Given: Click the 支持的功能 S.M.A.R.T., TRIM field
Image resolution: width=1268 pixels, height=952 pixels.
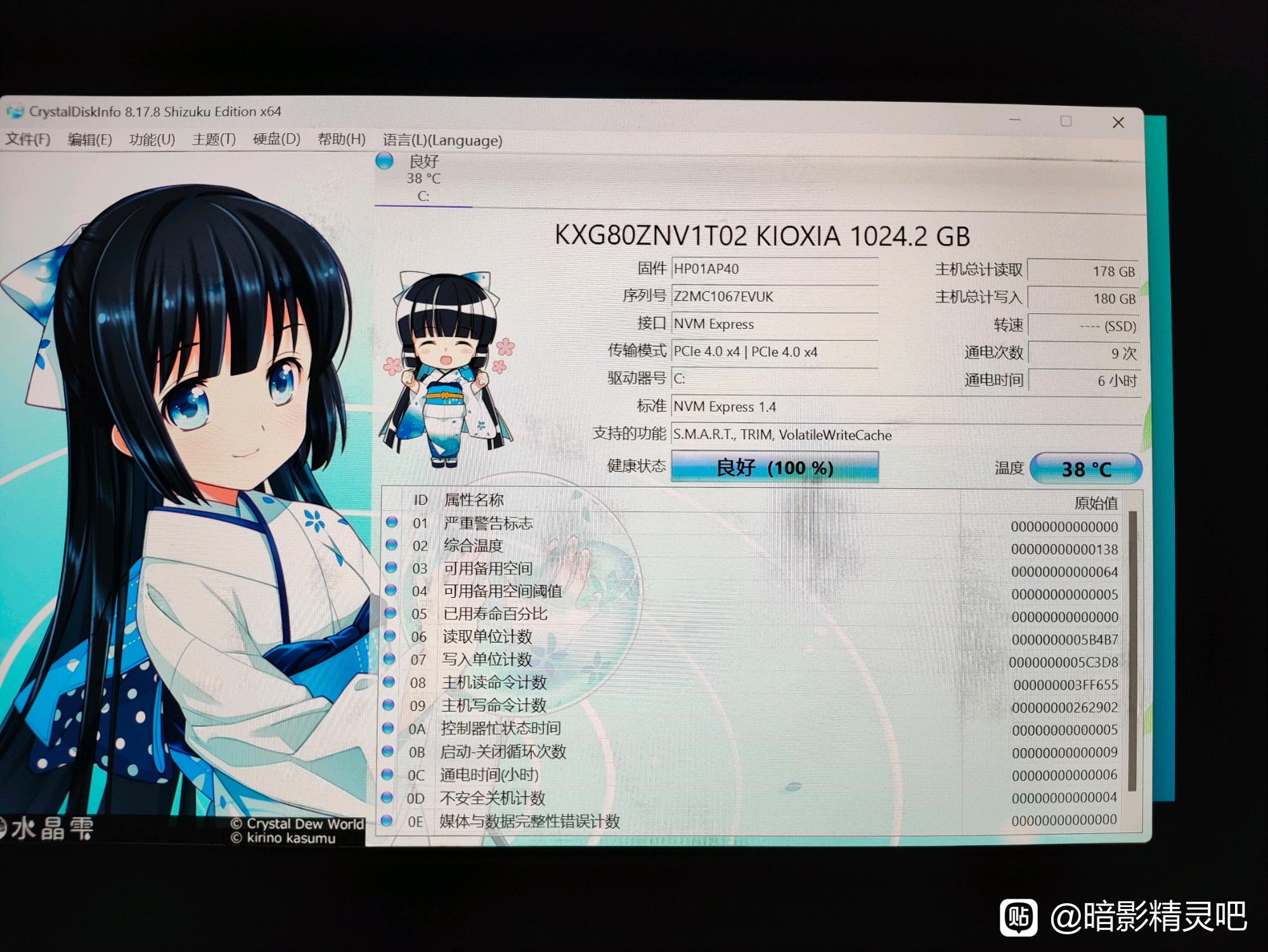Looking at the screenshot, I should [x=906, y=434].
